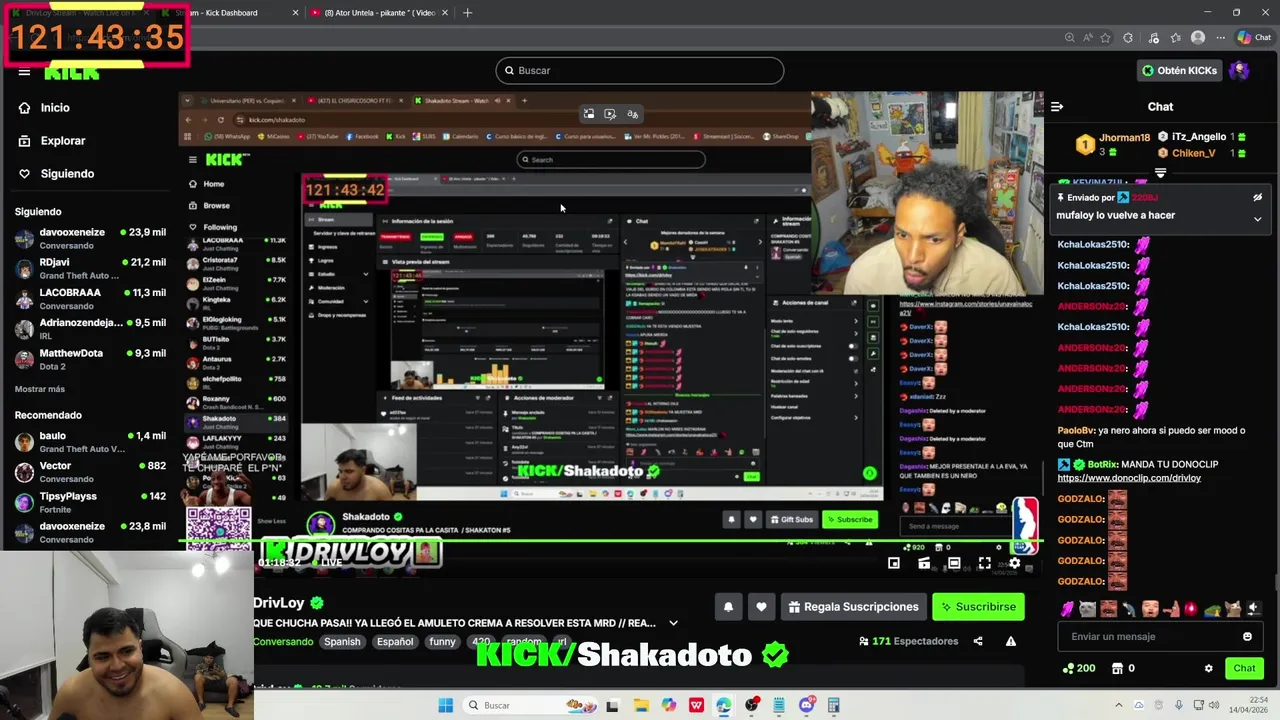Viewport: 1280px width, 720px height.
Task: Focus the Buscar search bar
Action: [640, 71]
